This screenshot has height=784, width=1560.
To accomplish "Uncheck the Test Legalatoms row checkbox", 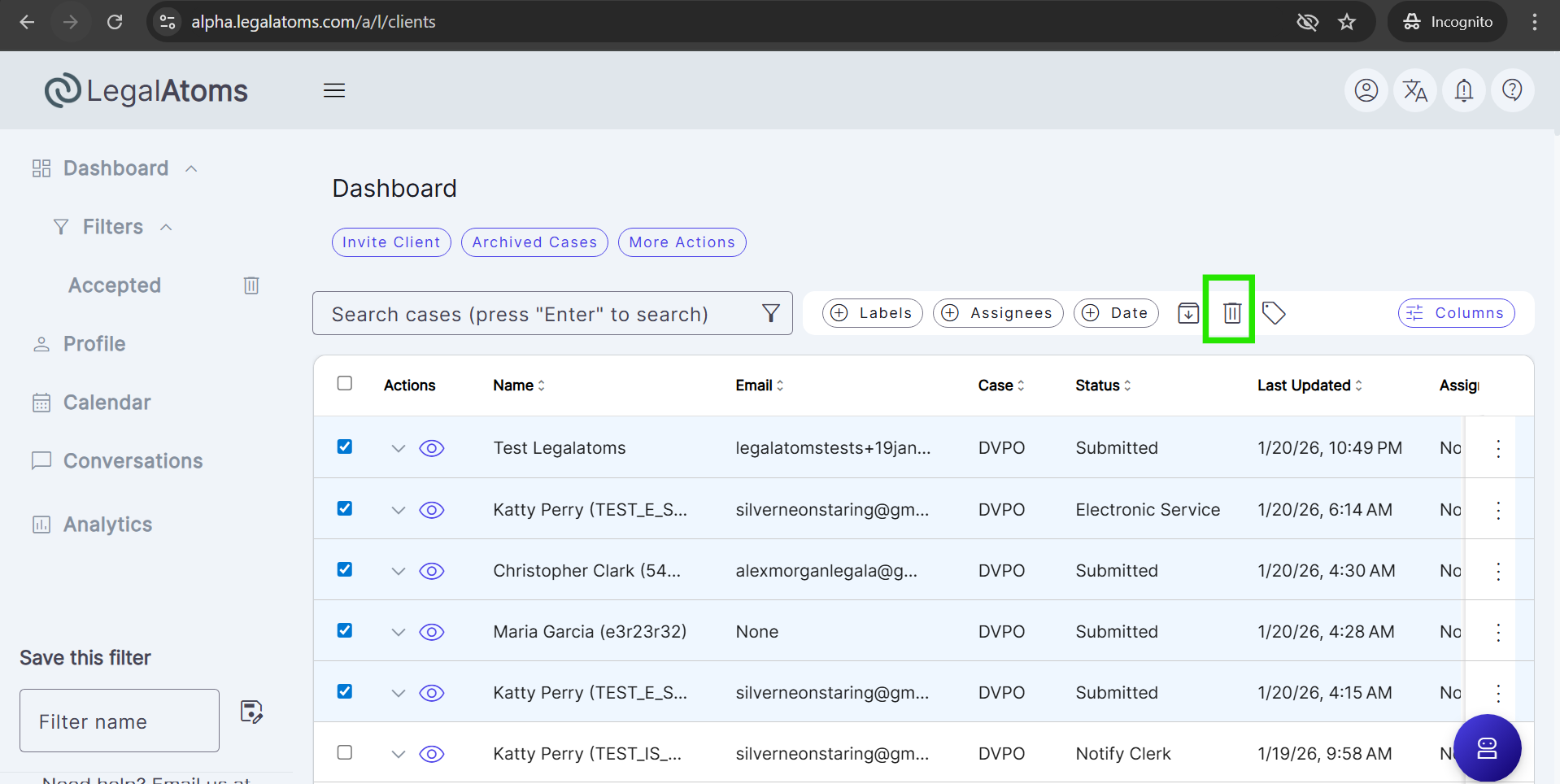I will [345, 447].
